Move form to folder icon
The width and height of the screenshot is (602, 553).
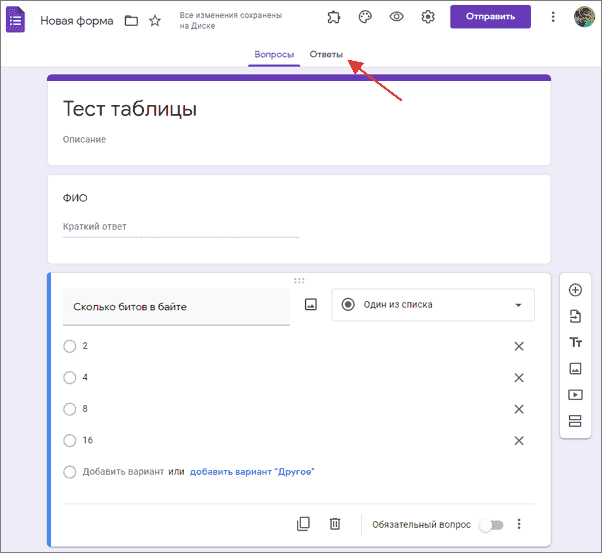coord(131,21)
